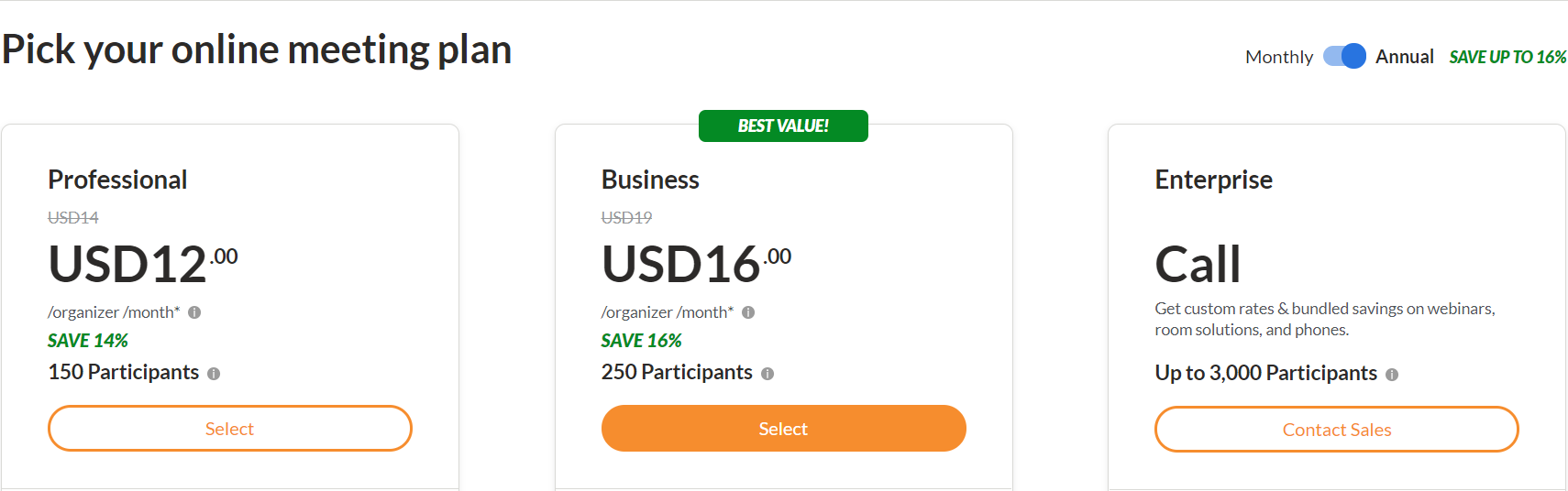The height and width of the screenshot is (491, 1568).
Task: Click the USD12.00 price
Action: [x=142, y=264]
